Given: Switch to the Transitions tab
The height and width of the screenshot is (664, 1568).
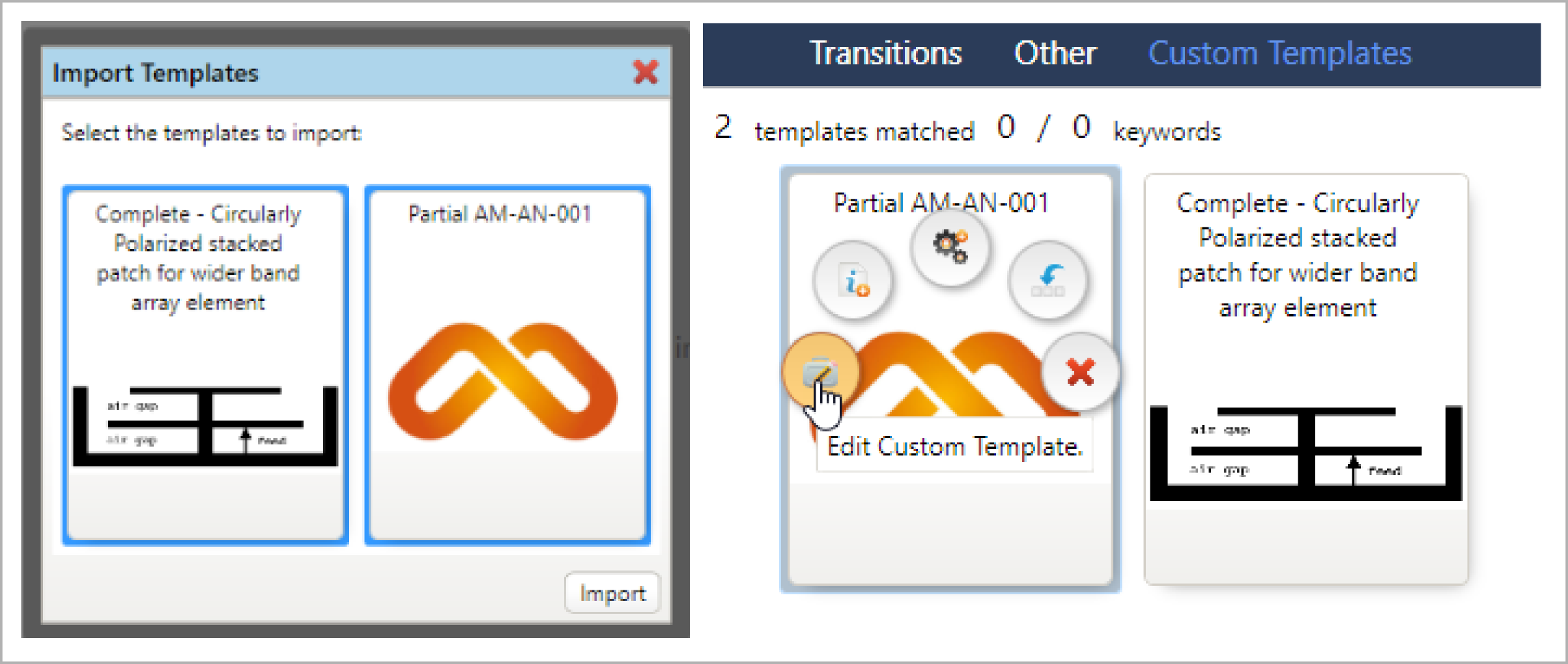Looking at the screenshot, I should pos(885,53).
